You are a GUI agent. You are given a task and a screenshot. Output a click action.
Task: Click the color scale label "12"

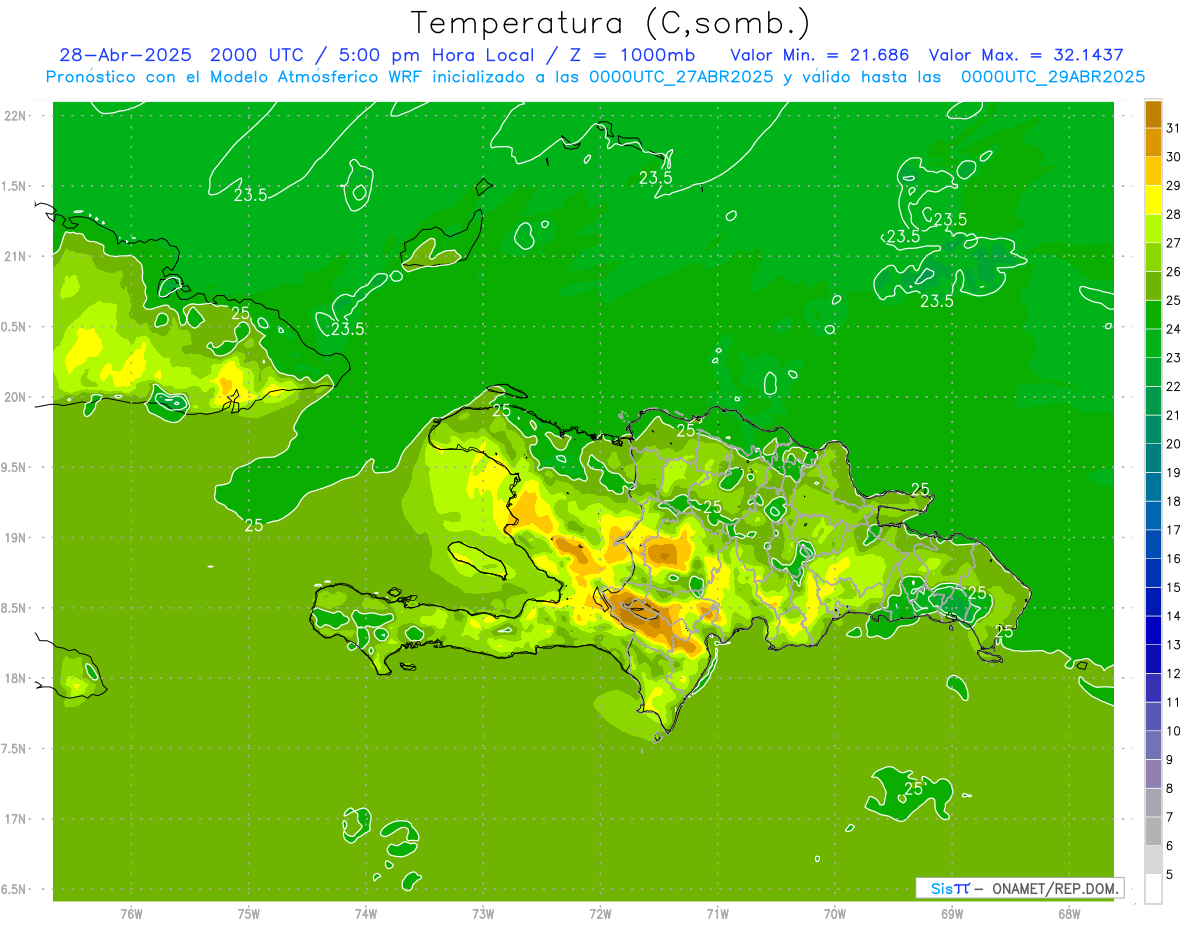coord(1174,673)
